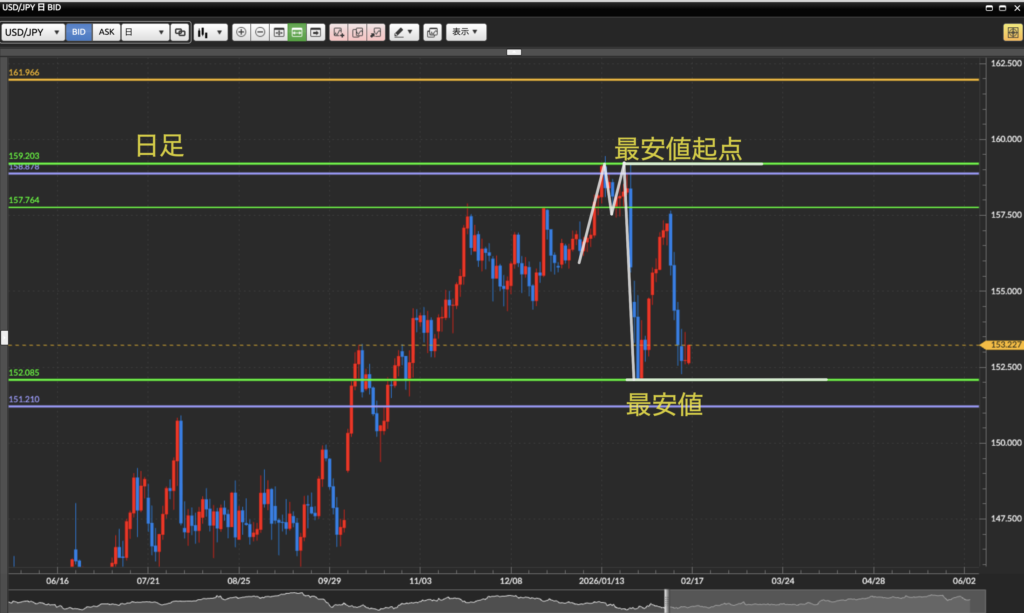Toggle the column layout icon after zoom out
1024x613 pixels.
click(x=279, y=32)
